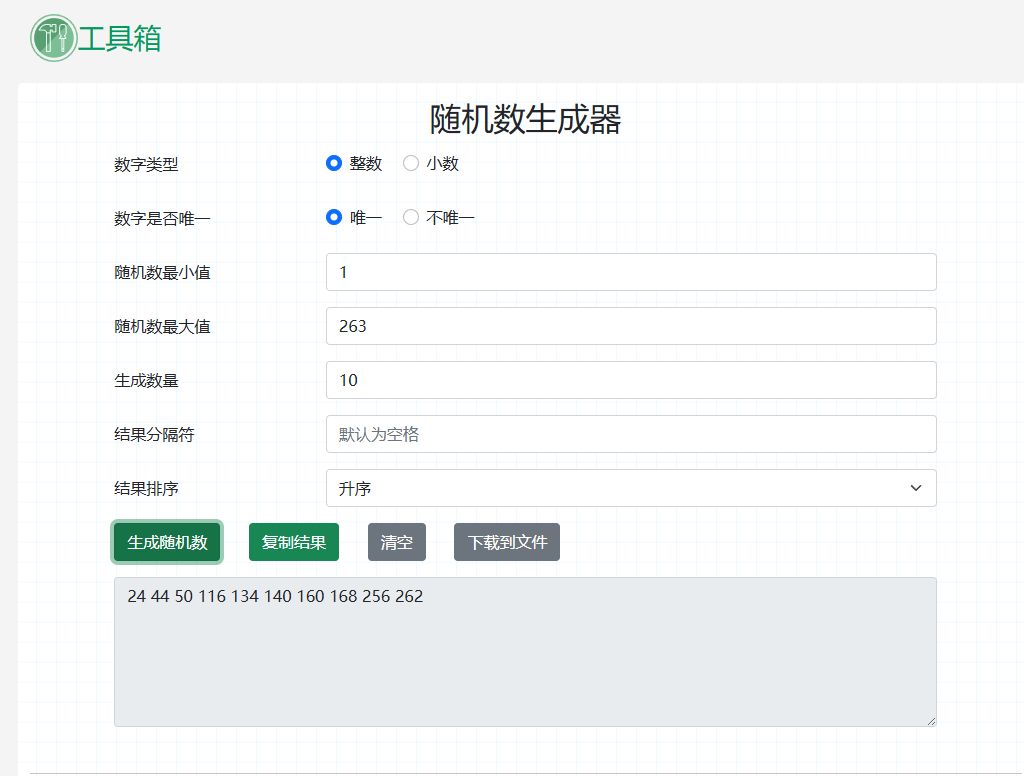Click the 数字是否唯一 label
Viewport: 1024px width, 776px height.
[162, 218]
